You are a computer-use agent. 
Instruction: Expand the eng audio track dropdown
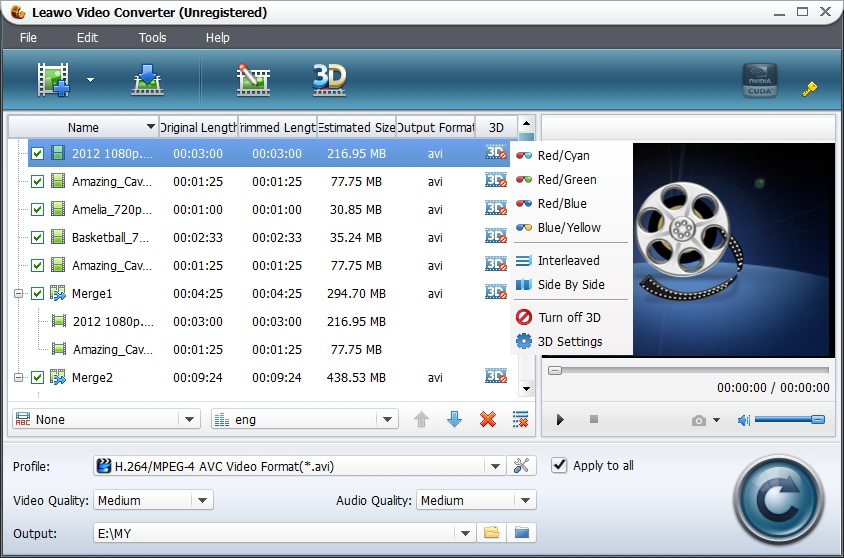click(x=386, y=420)
